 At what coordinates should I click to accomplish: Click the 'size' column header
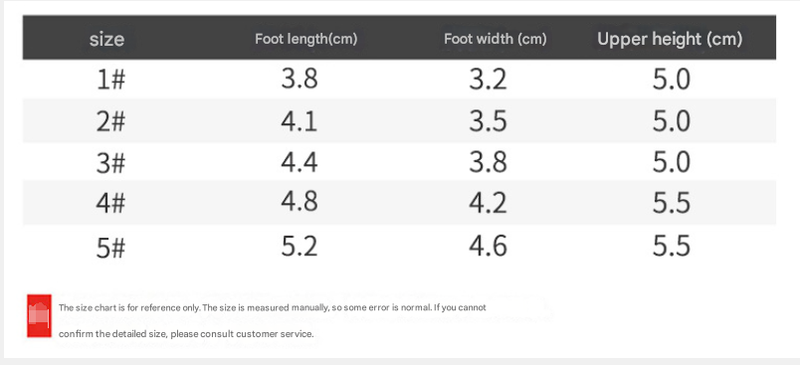pyautogui.click(x=107, y=39)
